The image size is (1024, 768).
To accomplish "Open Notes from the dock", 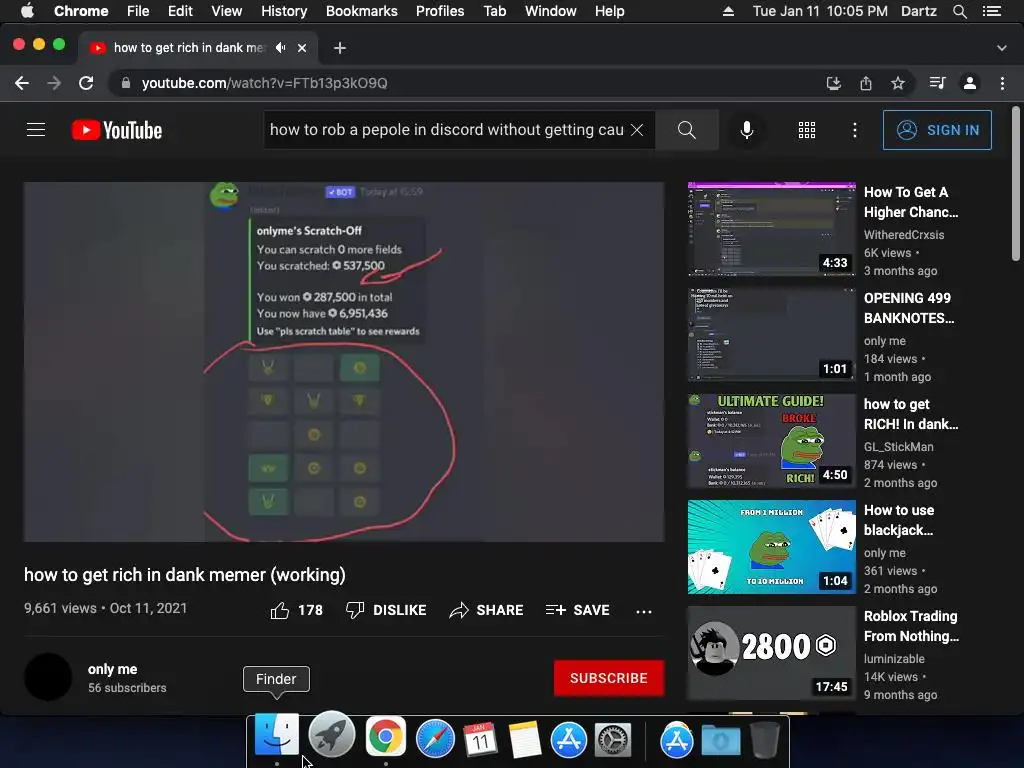I will (524, 739).
